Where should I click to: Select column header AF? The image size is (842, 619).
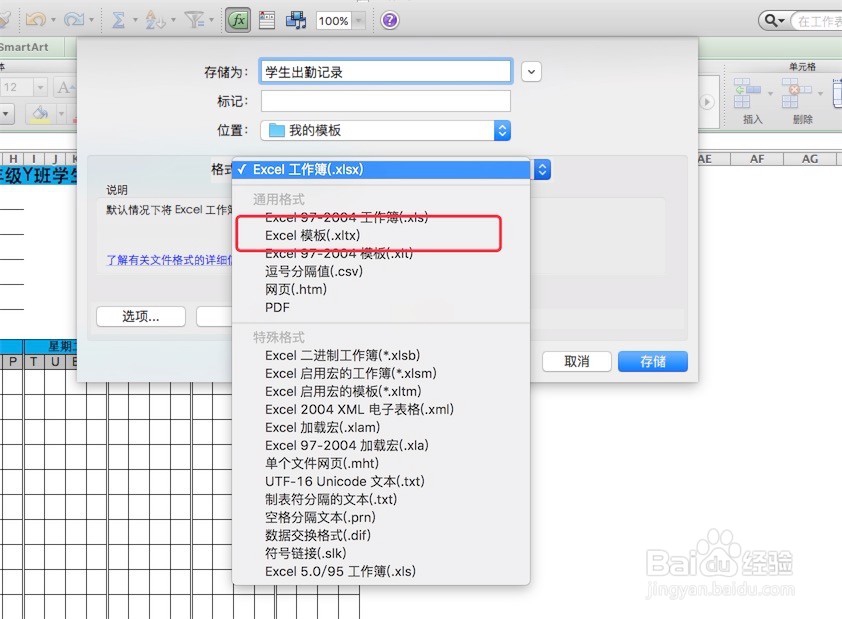pyautogui.click(x=757, y=159)
